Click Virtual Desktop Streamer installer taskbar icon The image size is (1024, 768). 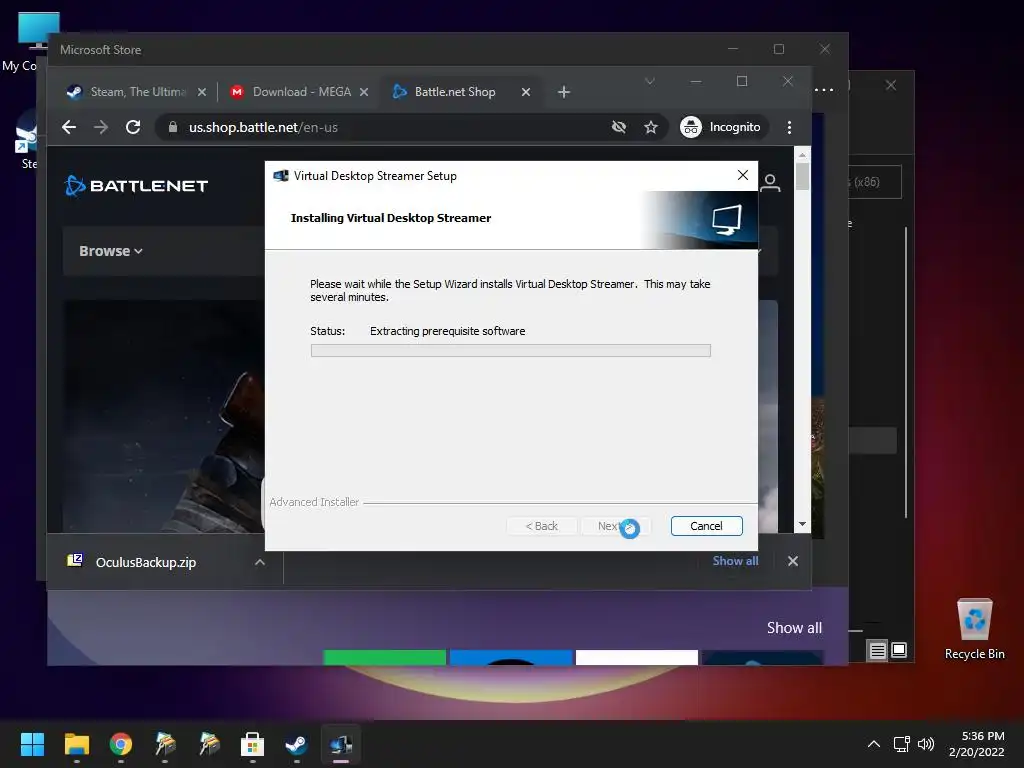point(341,744)
